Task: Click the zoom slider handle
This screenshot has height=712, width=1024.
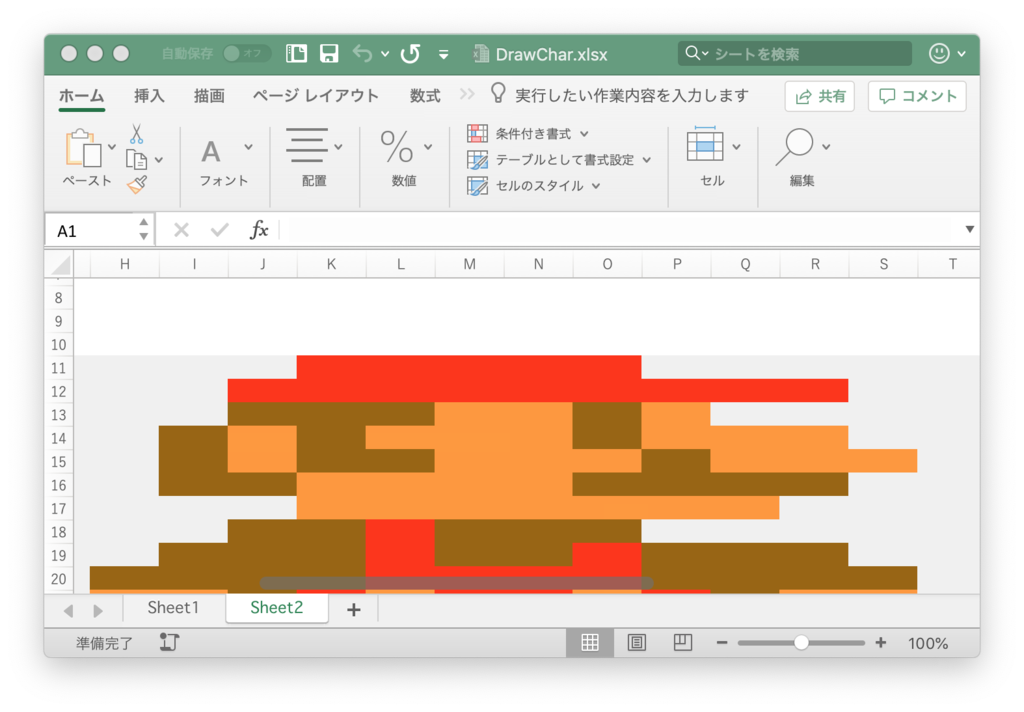Action: [801, 643]
